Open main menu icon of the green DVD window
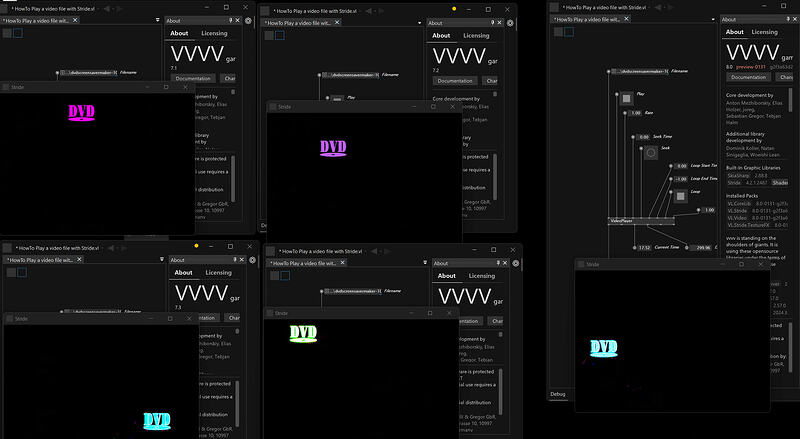 [270, 251]
